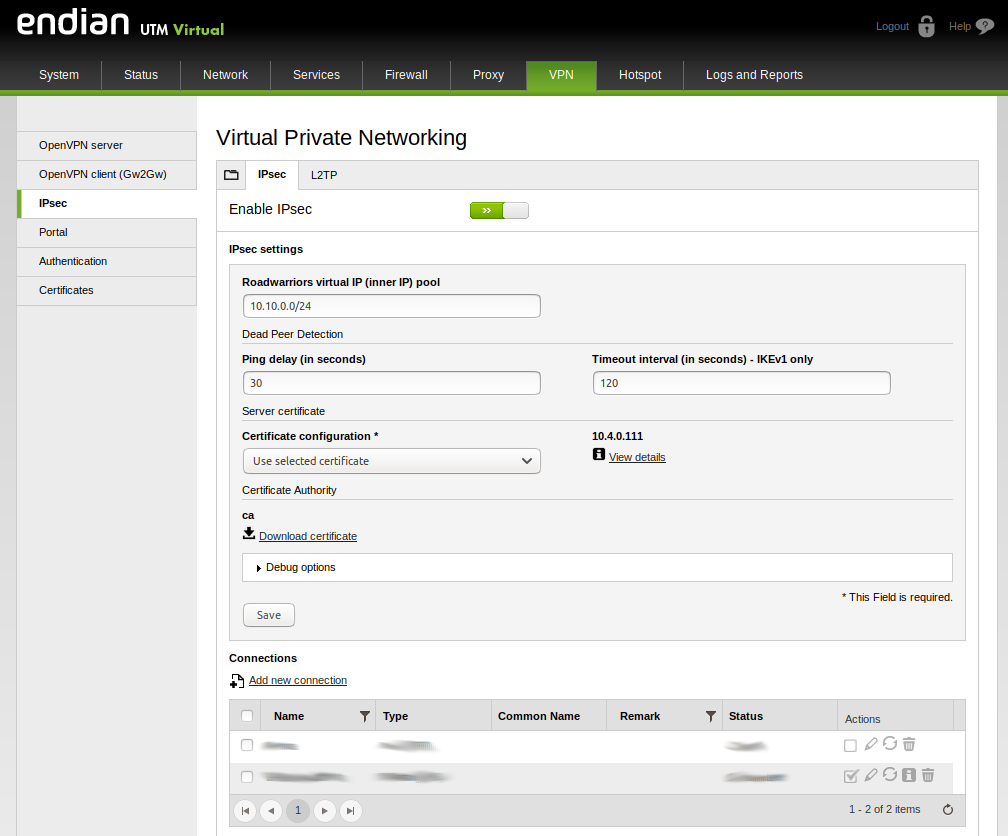Open OpenVPN server in sidebar

coord(107,145)
